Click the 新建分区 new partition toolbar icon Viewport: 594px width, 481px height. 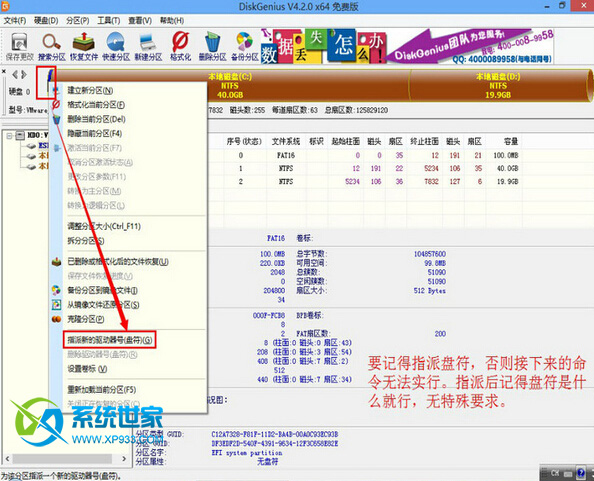click(148, 46)
